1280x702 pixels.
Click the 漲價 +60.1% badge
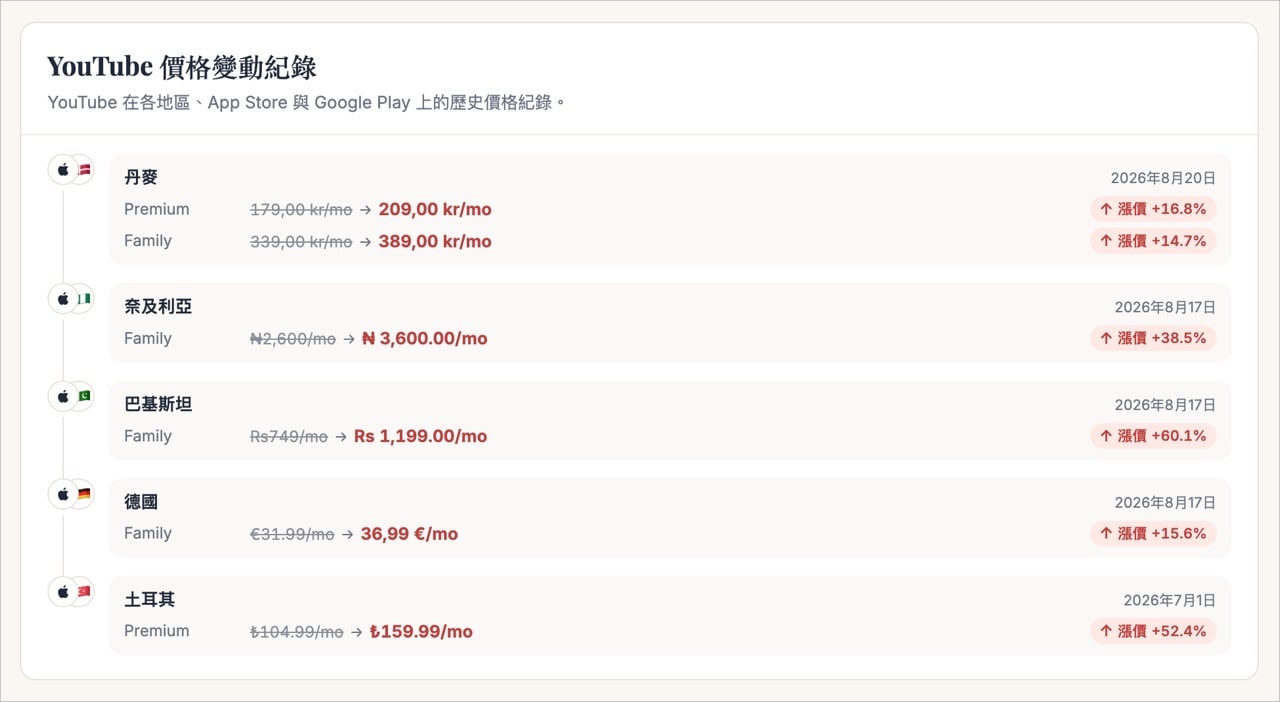click(1153, 436)
